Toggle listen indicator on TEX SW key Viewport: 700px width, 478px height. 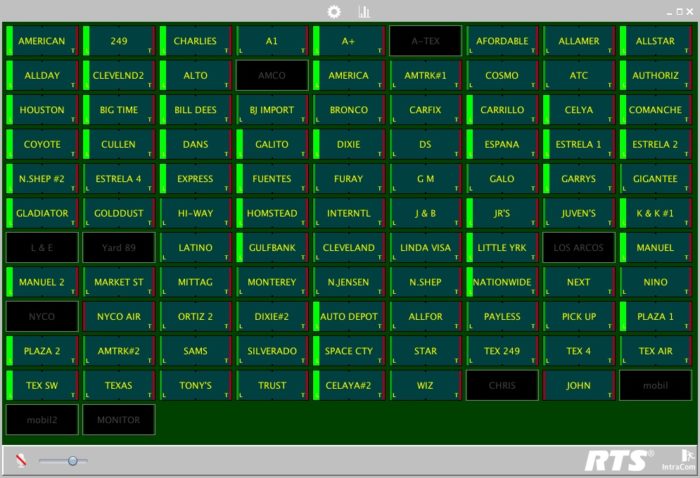coord(9,385)
